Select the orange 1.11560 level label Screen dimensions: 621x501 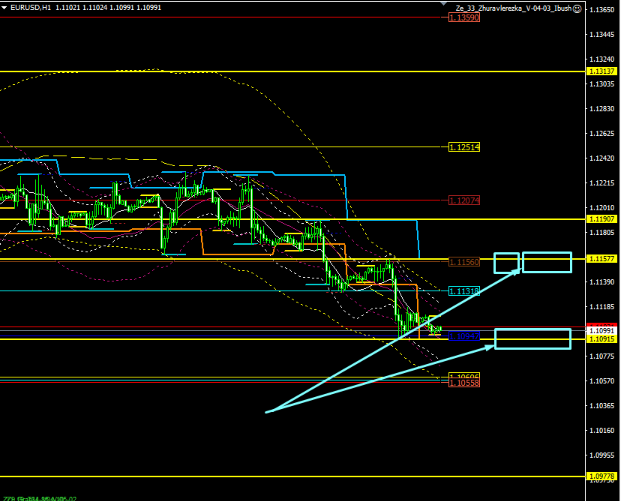point(463,261)
